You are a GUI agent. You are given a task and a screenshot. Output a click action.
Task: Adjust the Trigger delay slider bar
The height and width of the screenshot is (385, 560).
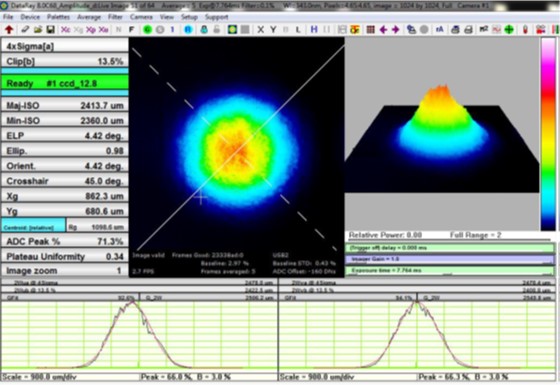pyautogui.click(x=450, y=248)
